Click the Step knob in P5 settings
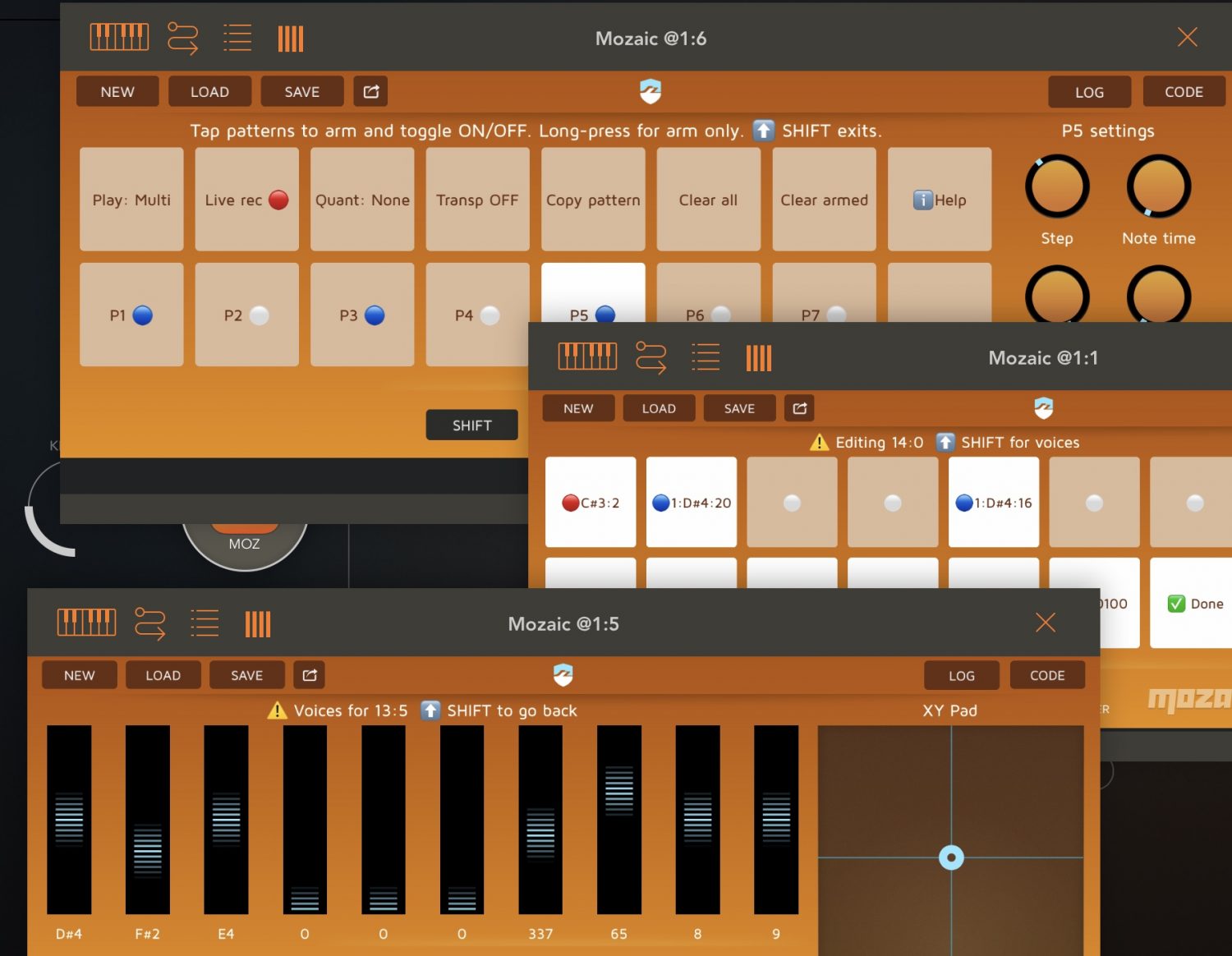 pyautogui.click(x=1057, y=186)
